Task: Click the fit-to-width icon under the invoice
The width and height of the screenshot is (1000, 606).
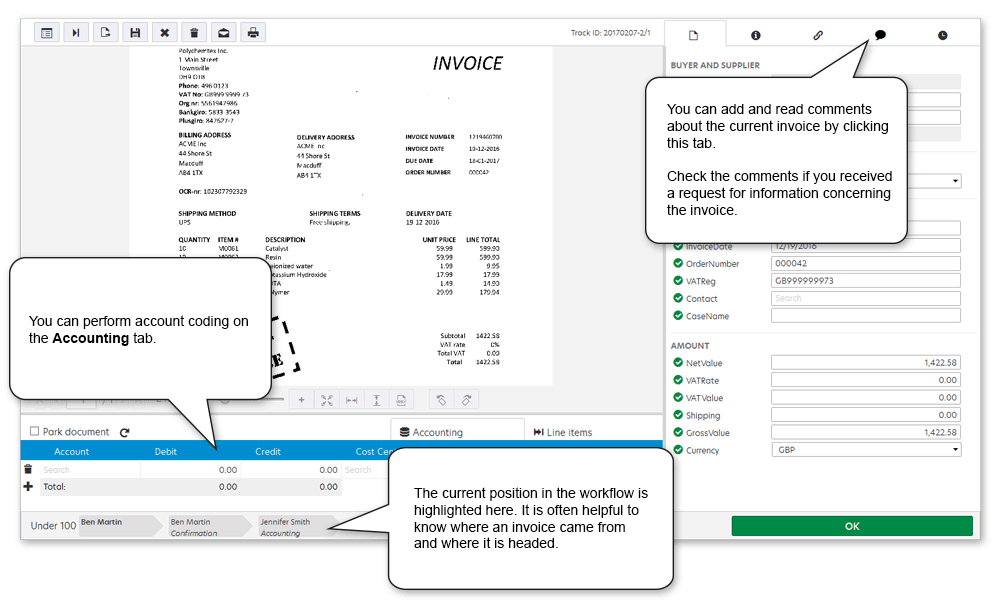Action: [x=352, y=400]
